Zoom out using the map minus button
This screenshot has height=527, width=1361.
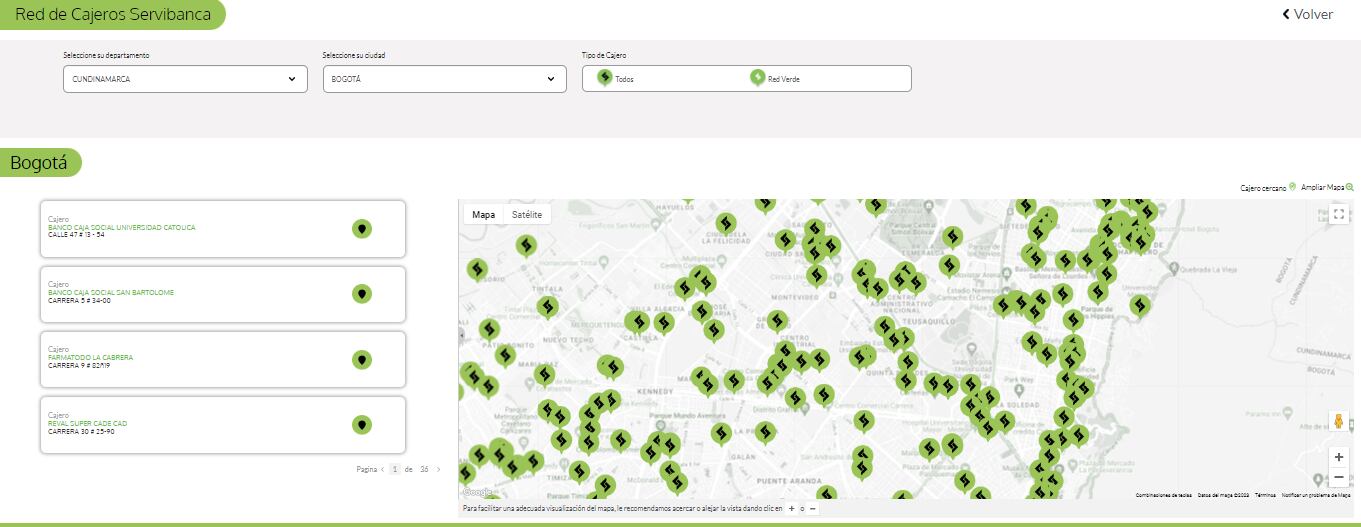tap(1339, 477)
